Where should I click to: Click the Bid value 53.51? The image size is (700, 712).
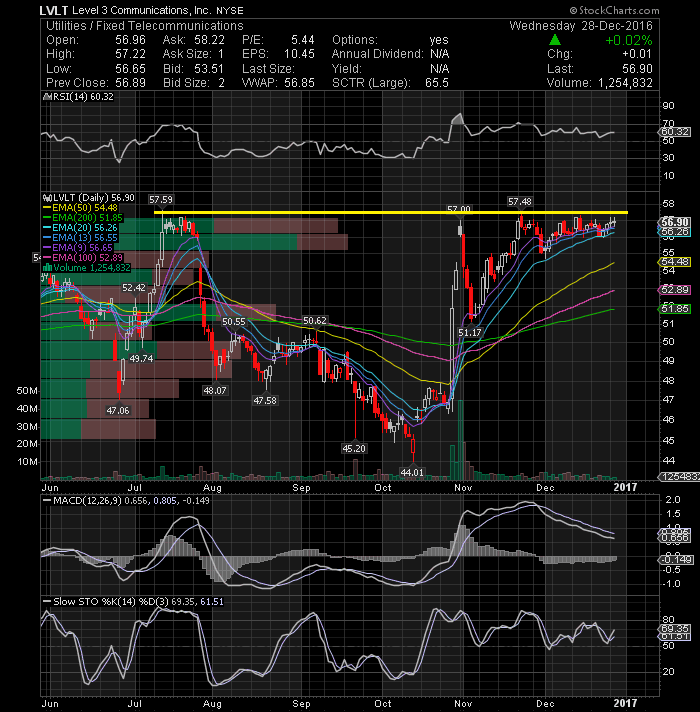click(209, 69)
